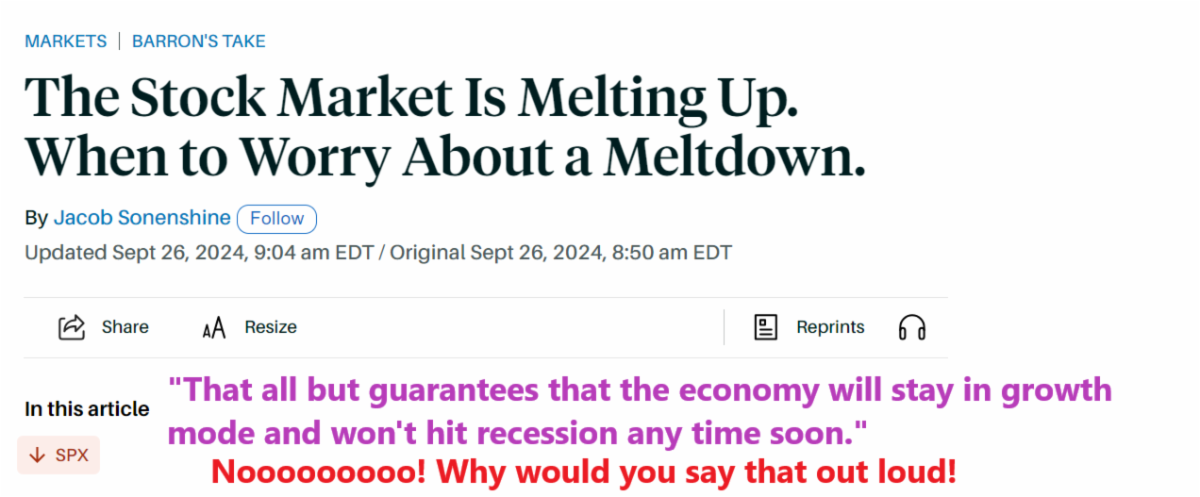Select the Share label
Viewport: 1200px width, 497px height.
click(125, 327)
